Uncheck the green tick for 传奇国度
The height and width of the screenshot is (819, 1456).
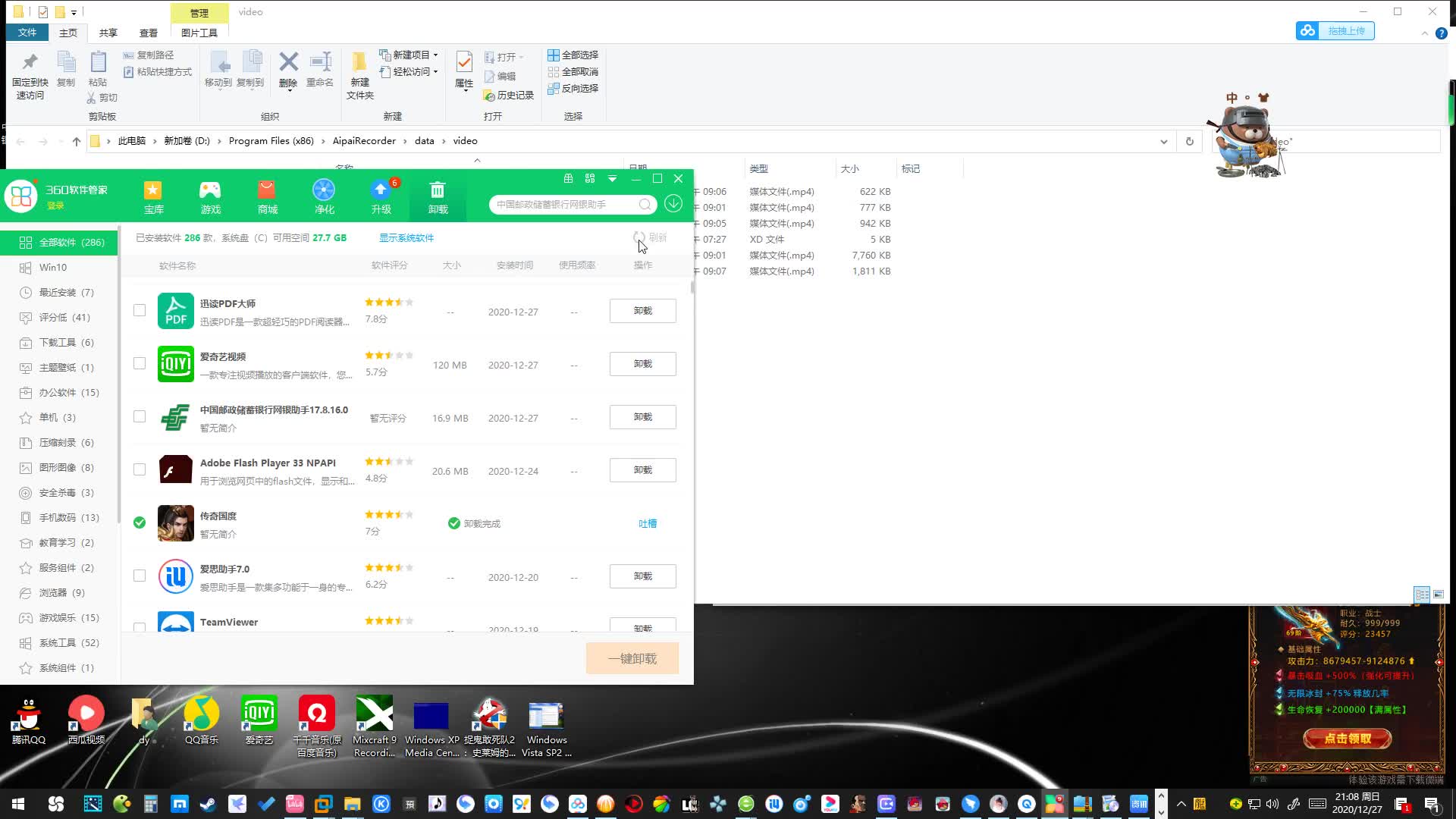(140, 522)
